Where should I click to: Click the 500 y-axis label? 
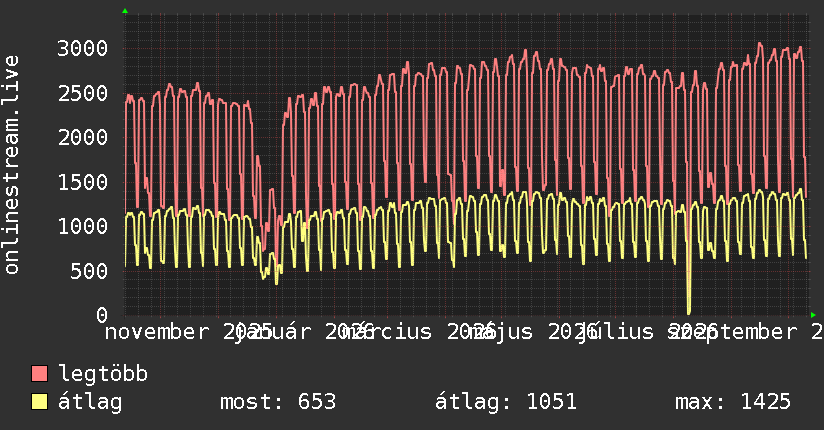tap(89, 271)
